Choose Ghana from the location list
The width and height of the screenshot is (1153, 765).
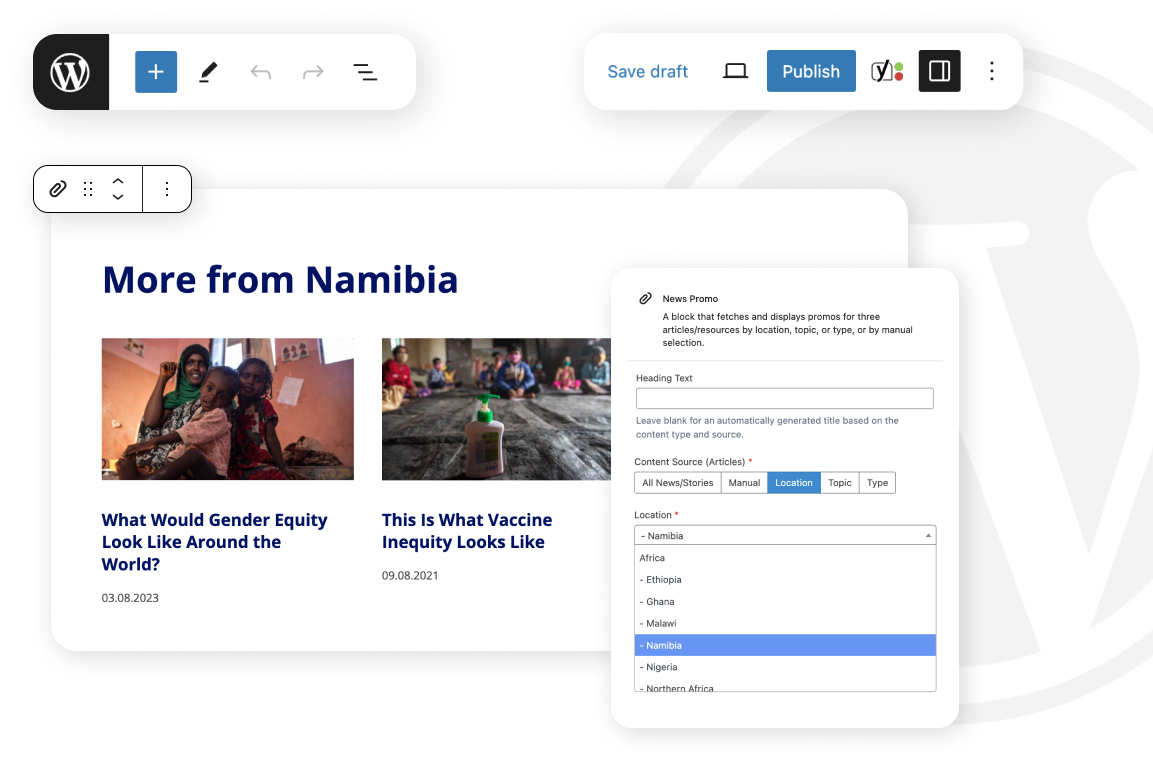pyautogui.click(x=661, y=602)
